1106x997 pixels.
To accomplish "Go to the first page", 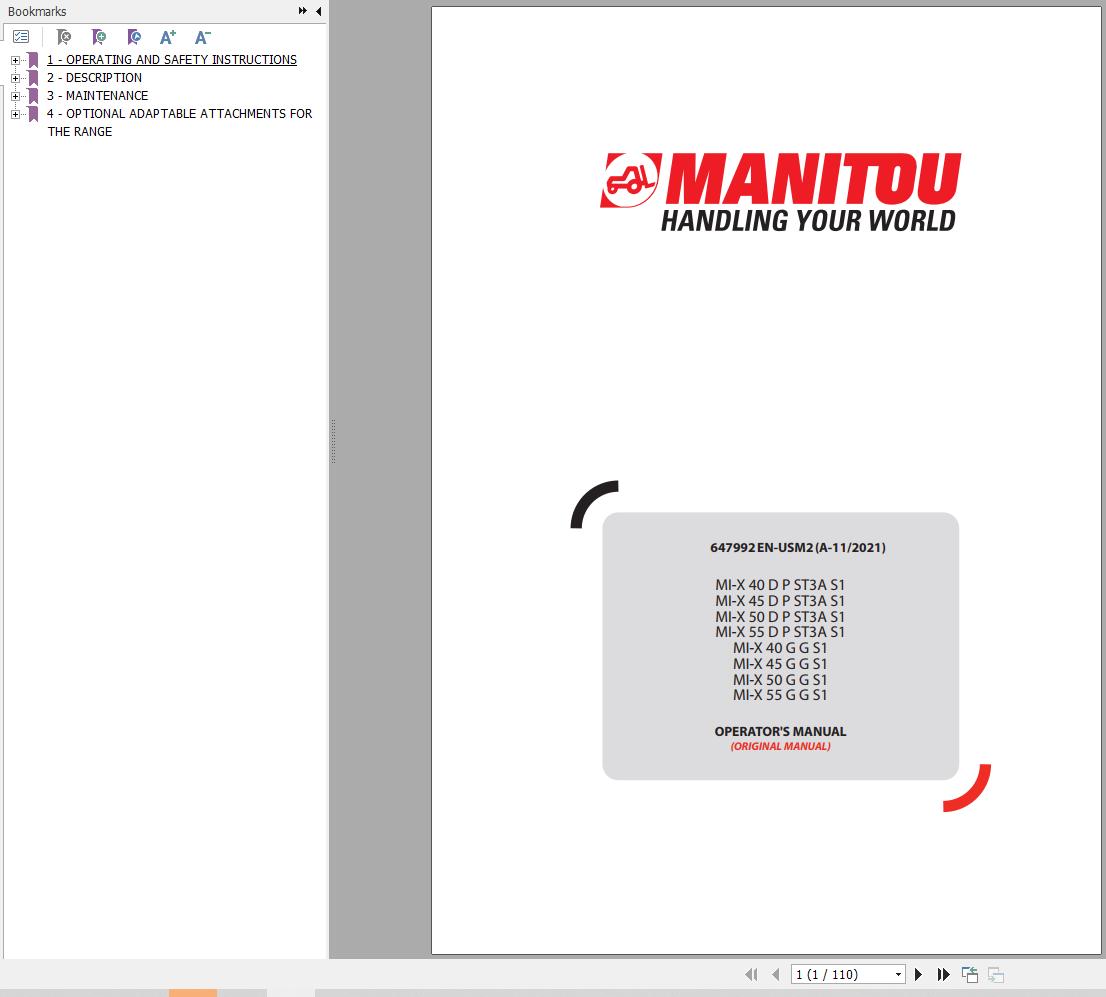I will click(751, 974).
